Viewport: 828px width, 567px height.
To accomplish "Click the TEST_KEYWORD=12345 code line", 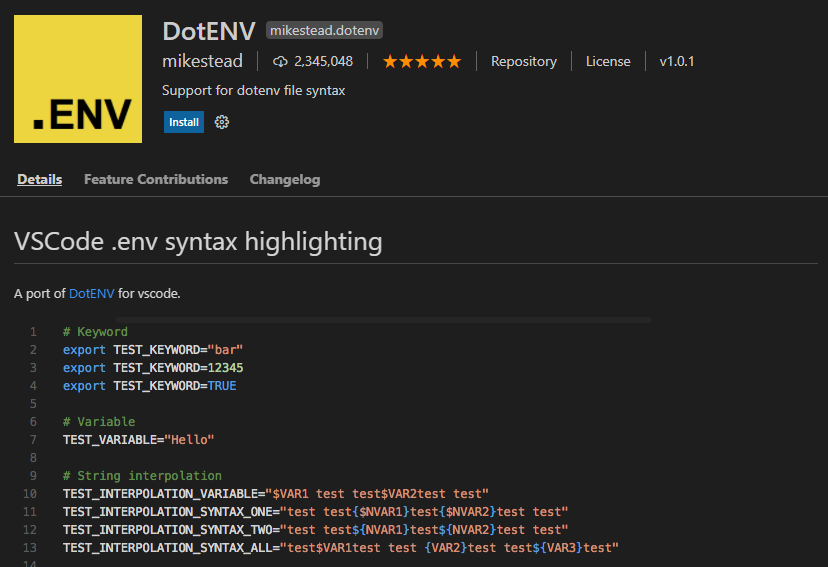I will tap(153, 368).
